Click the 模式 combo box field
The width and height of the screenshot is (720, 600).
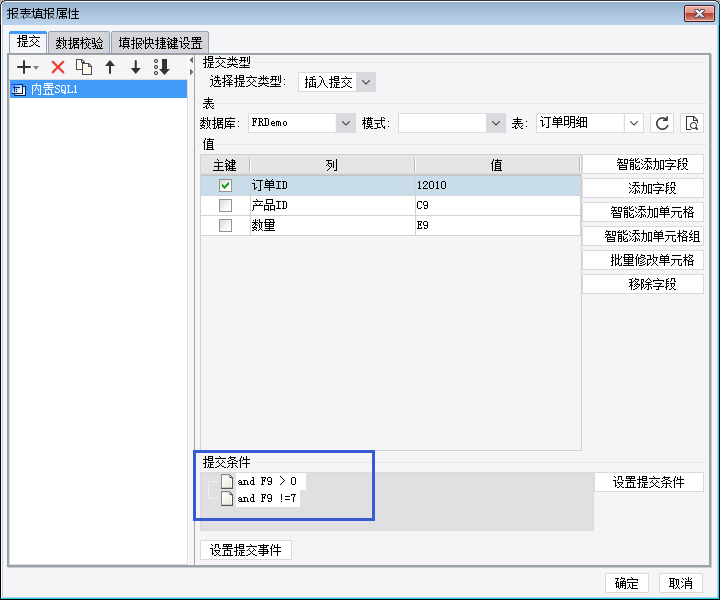pyautogui.click(x=451, y=123)
